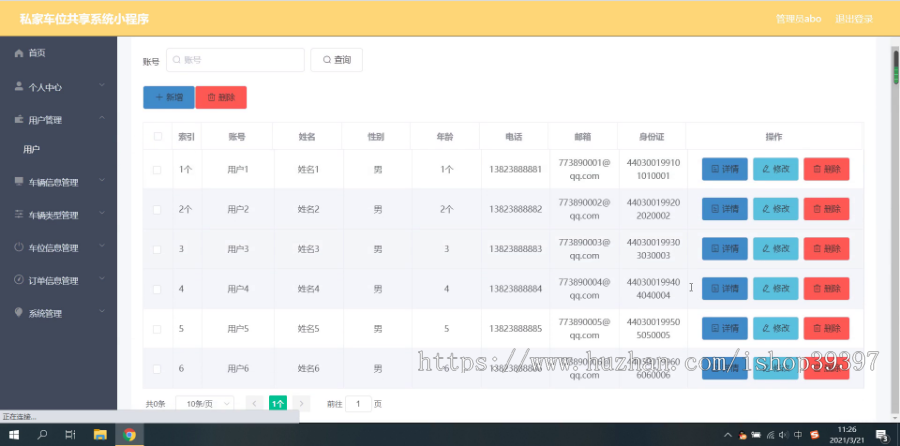Image resolution: width=900 pixels, height=446 pixels.
Task: Open 车位信息管理 menu label
Action: pos(53,248)
